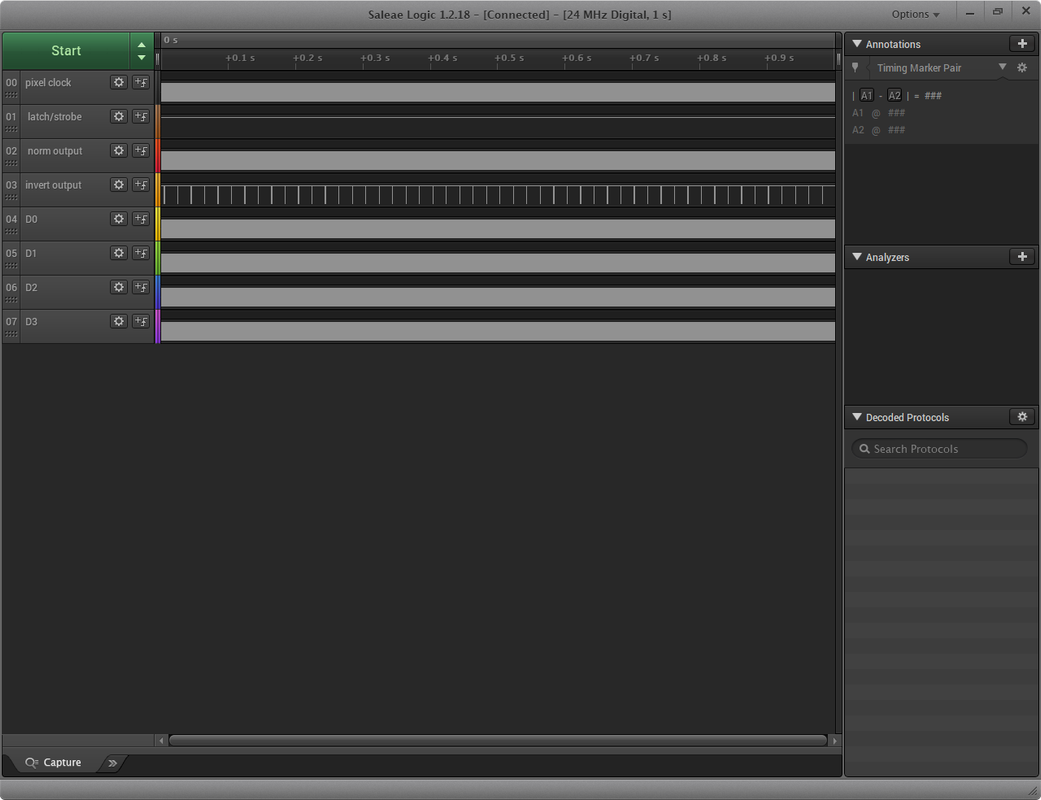Click the pixel clock channel label
This screenshot has height=800, width=1041.
click(48, 82)
